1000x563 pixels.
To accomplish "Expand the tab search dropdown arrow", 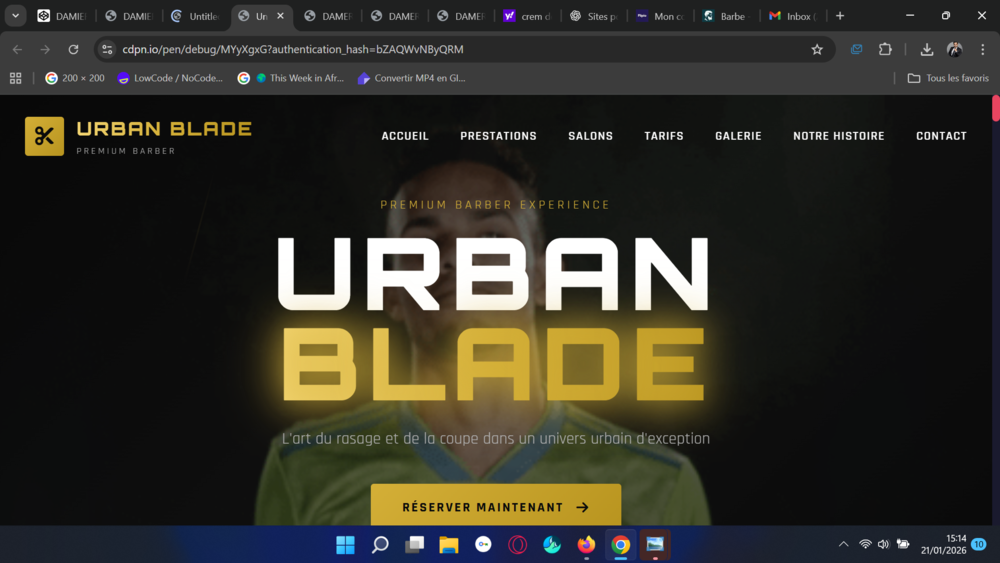I will [x=16, y=16].
